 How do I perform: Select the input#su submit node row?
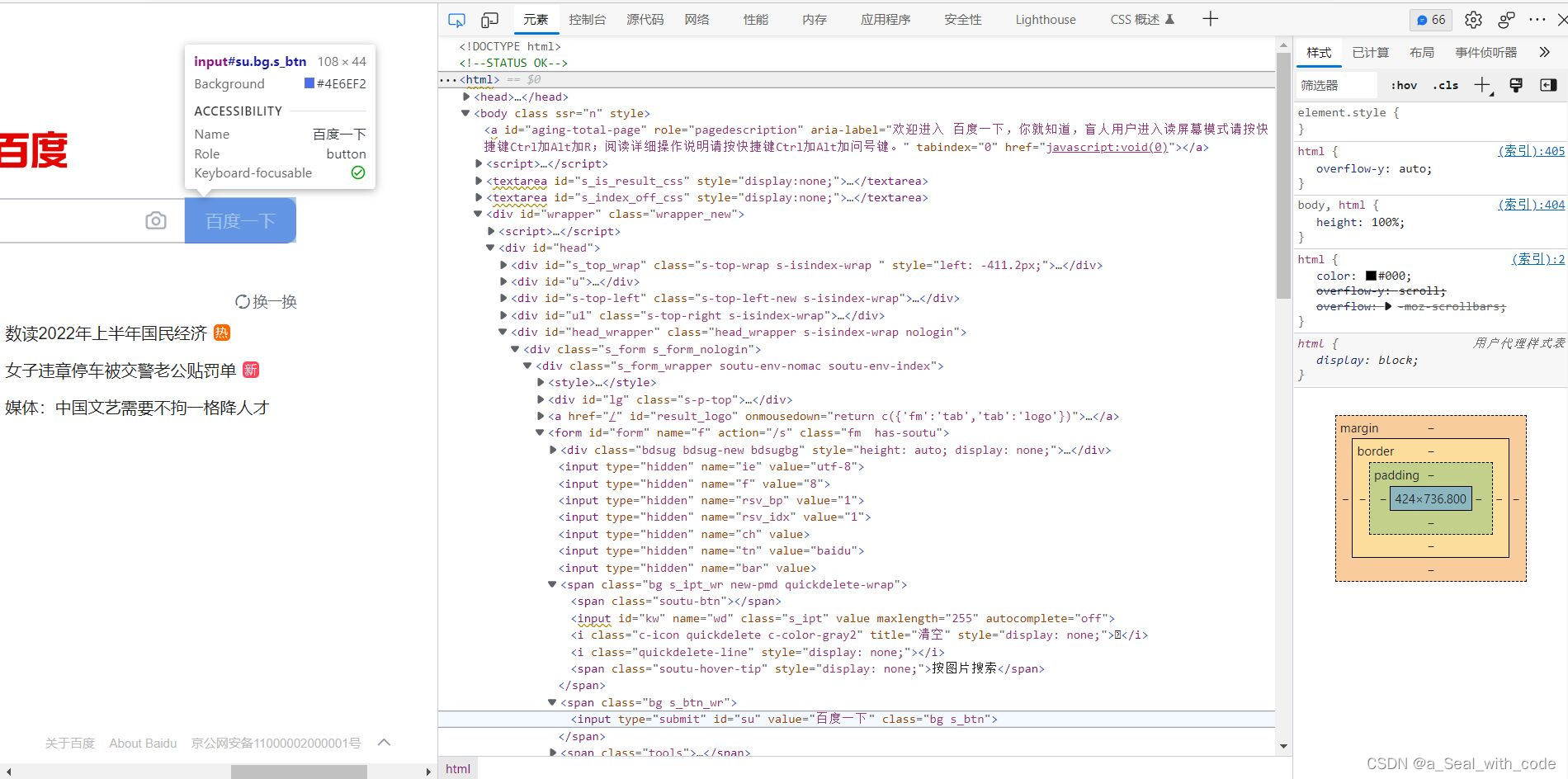click(x=857, y=719)
